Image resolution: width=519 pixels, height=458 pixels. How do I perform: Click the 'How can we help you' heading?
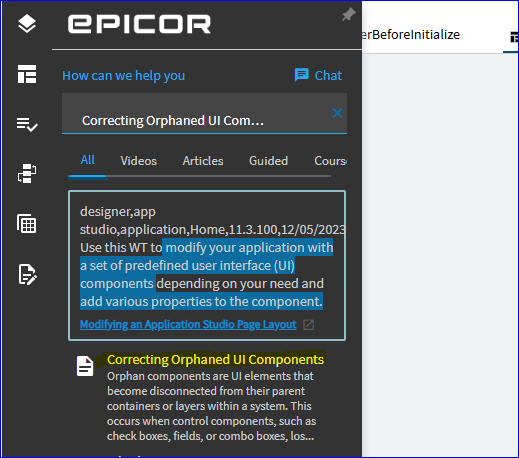123,76
